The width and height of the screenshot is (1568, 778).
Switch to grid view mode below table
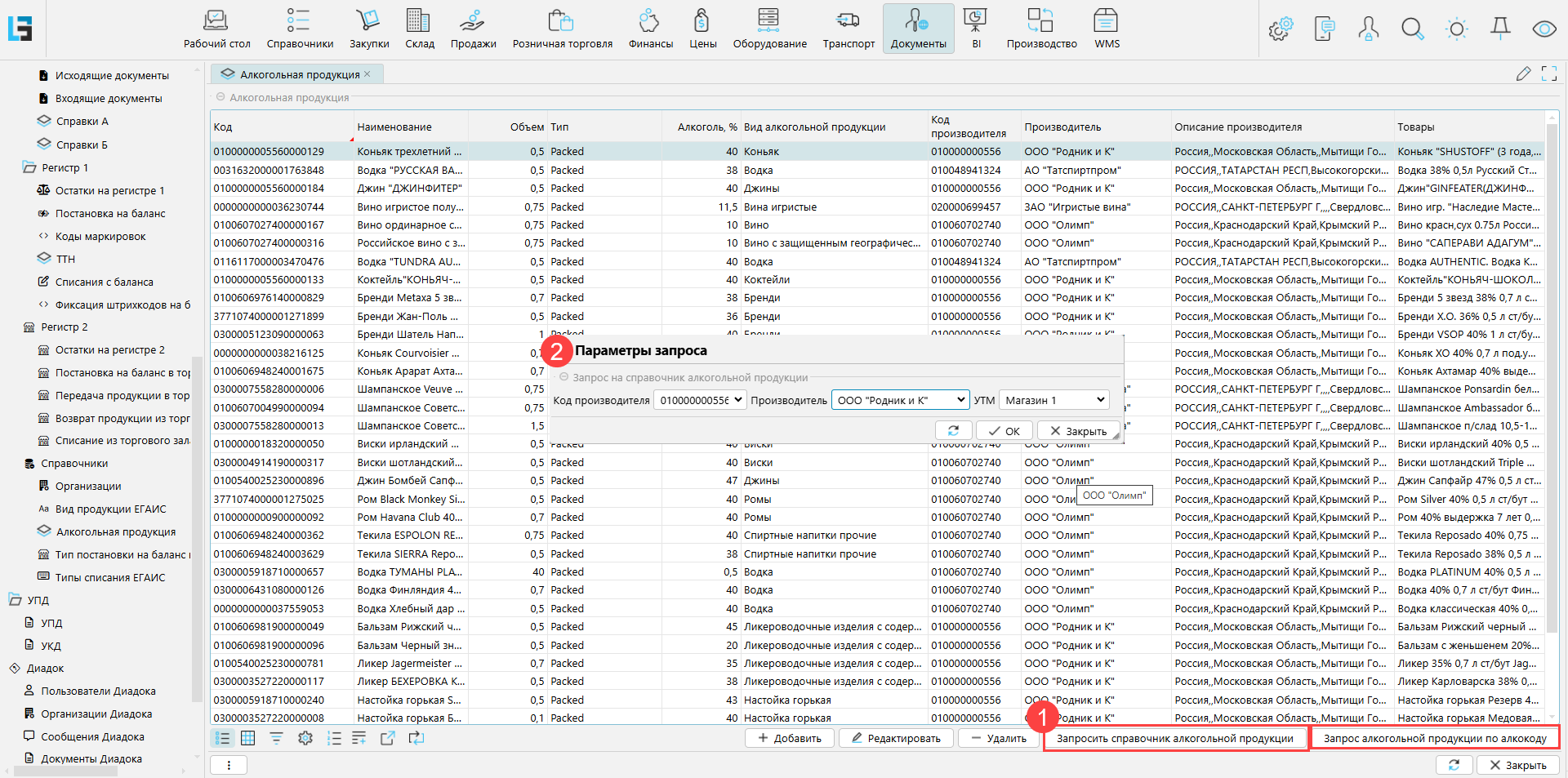(248, 738)
